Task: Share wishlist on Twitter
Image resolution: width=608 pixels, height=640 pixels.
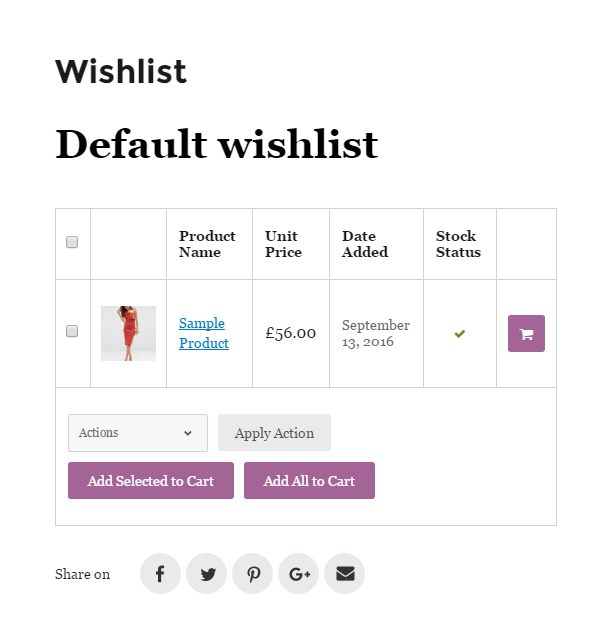Action: pyautogui.click(x=206, y=573)
